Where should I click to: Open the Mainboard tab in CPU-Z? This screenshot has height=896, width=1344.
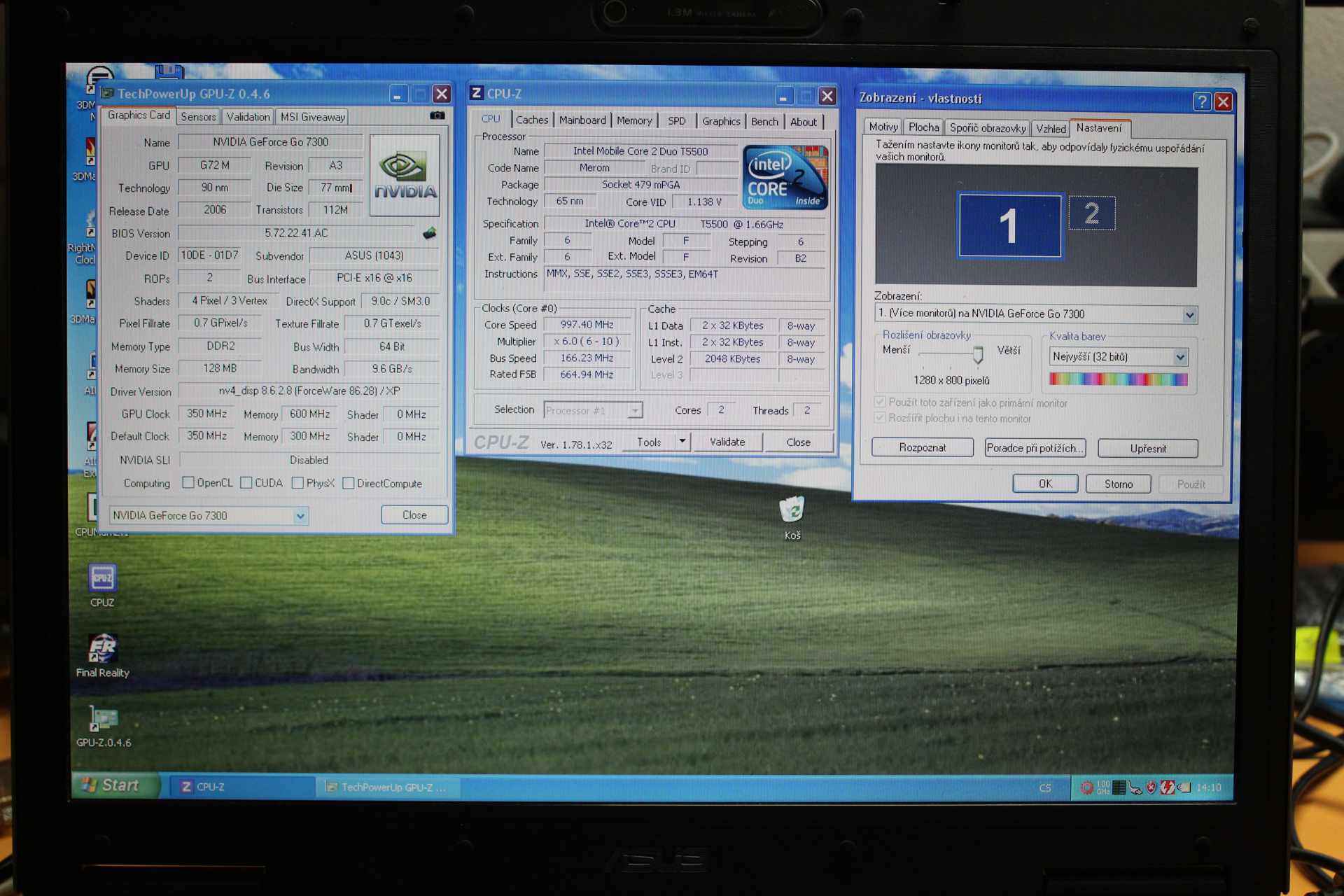[x=582, y=120]
